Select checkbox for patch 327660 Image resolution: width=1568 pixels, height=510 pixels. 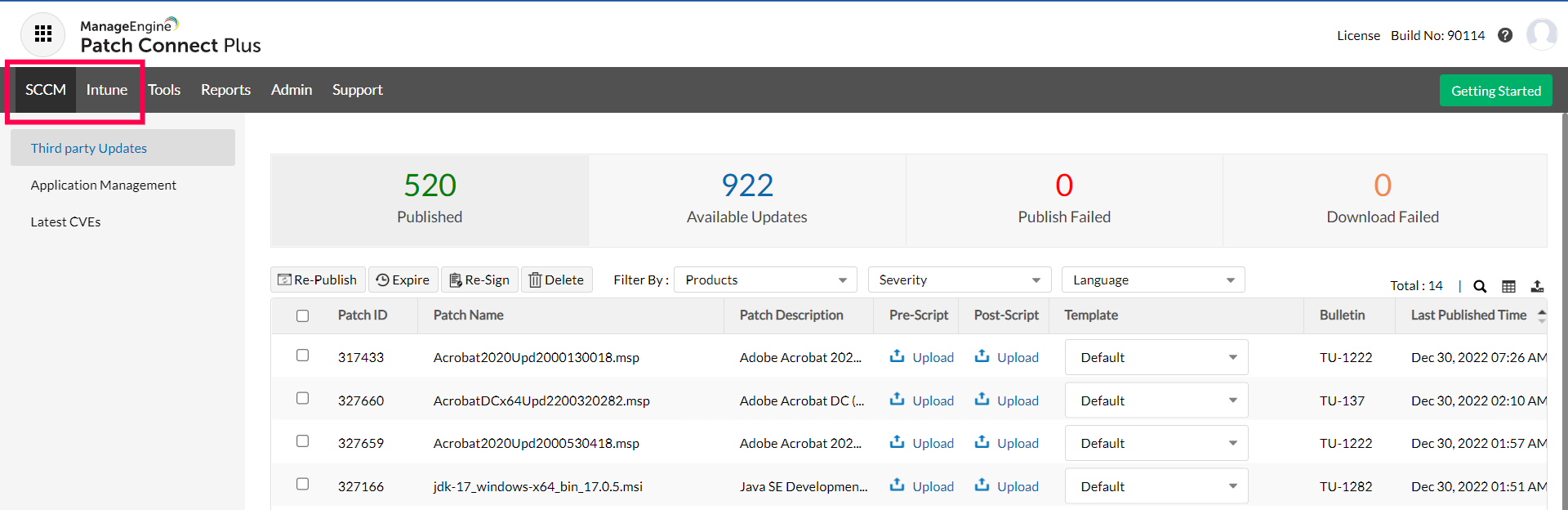point(303,398)
